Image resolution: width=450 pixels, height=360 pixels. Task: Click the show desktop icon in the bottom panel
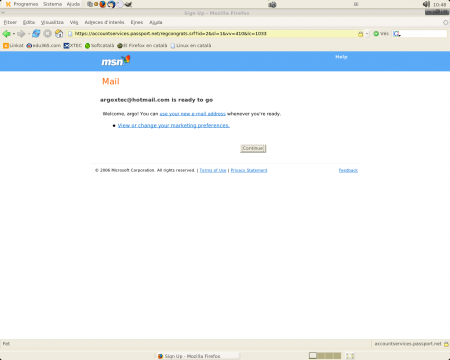[x=350, y=356]
